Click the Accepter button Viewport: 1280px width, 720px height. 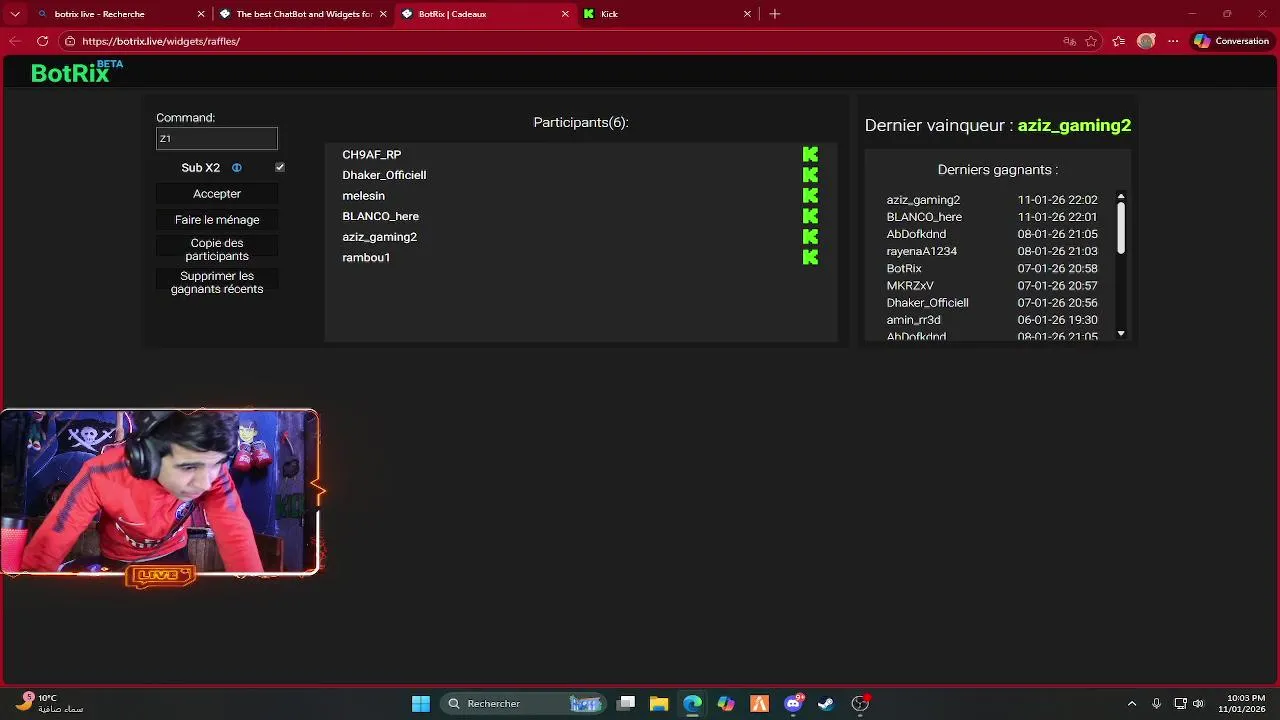(217, 194)
